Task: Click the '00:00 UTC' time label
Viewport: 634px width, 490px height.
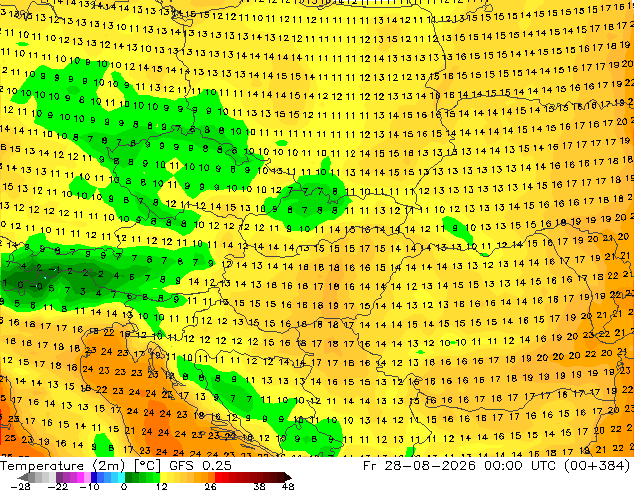Action: (522, 466)
